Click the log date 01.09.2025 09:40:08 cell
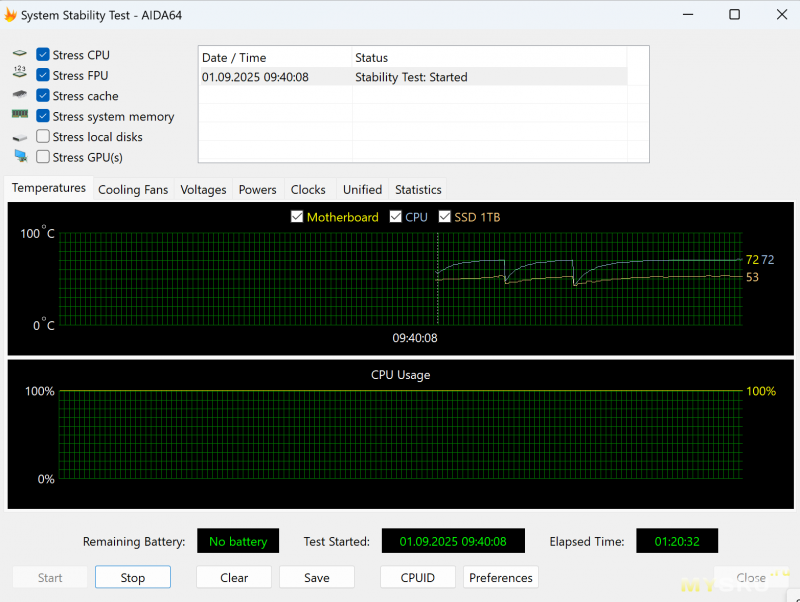Screen dimensions: 800x602 (x=255, y=77)
